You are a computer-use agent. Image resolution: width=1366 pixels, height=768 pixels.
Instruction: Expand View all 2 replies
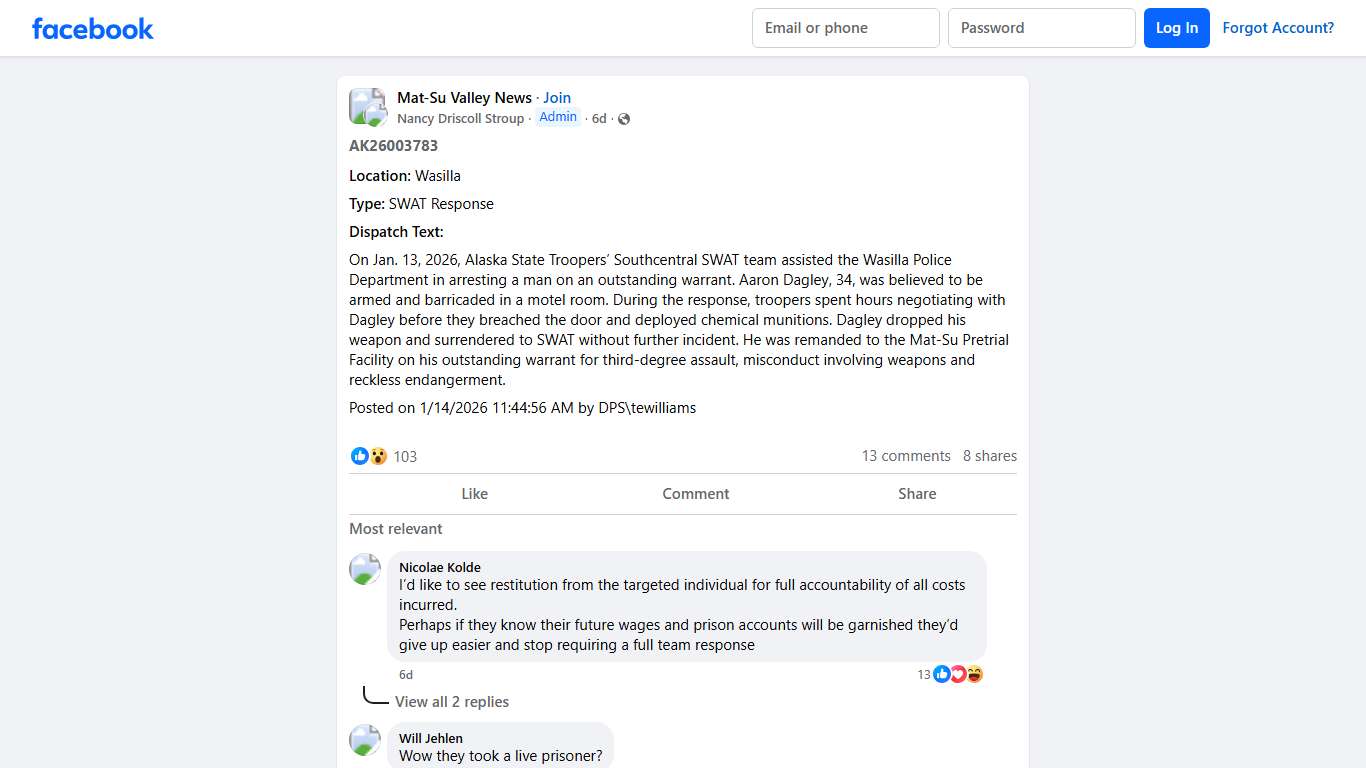[x=452, y=702]
